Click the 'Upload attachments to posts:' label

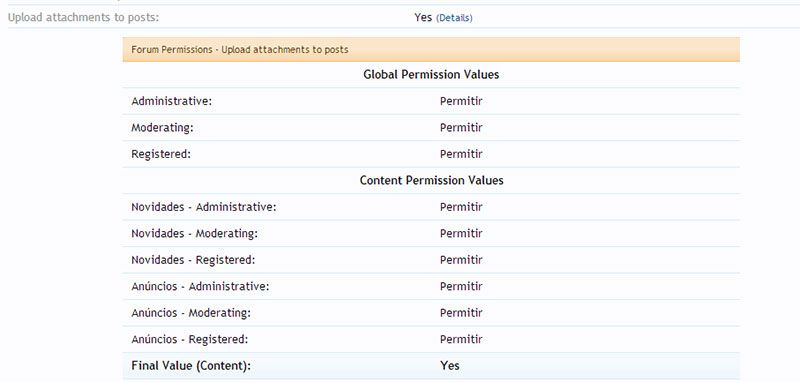pyautogui.click(x=83, y=17)
